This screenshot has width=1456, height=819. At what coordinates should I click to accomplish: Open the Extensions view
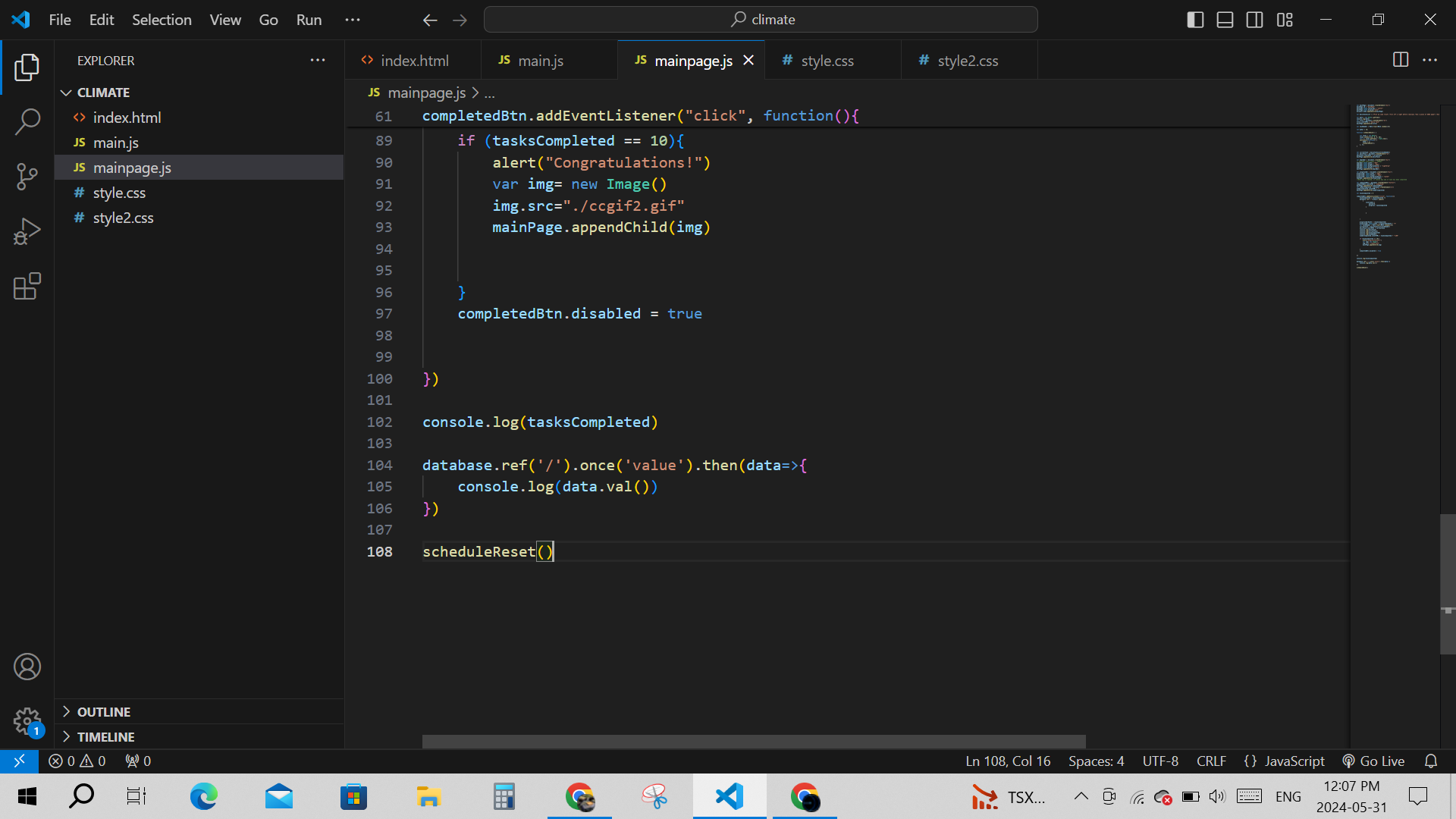(x=27, y=287)
